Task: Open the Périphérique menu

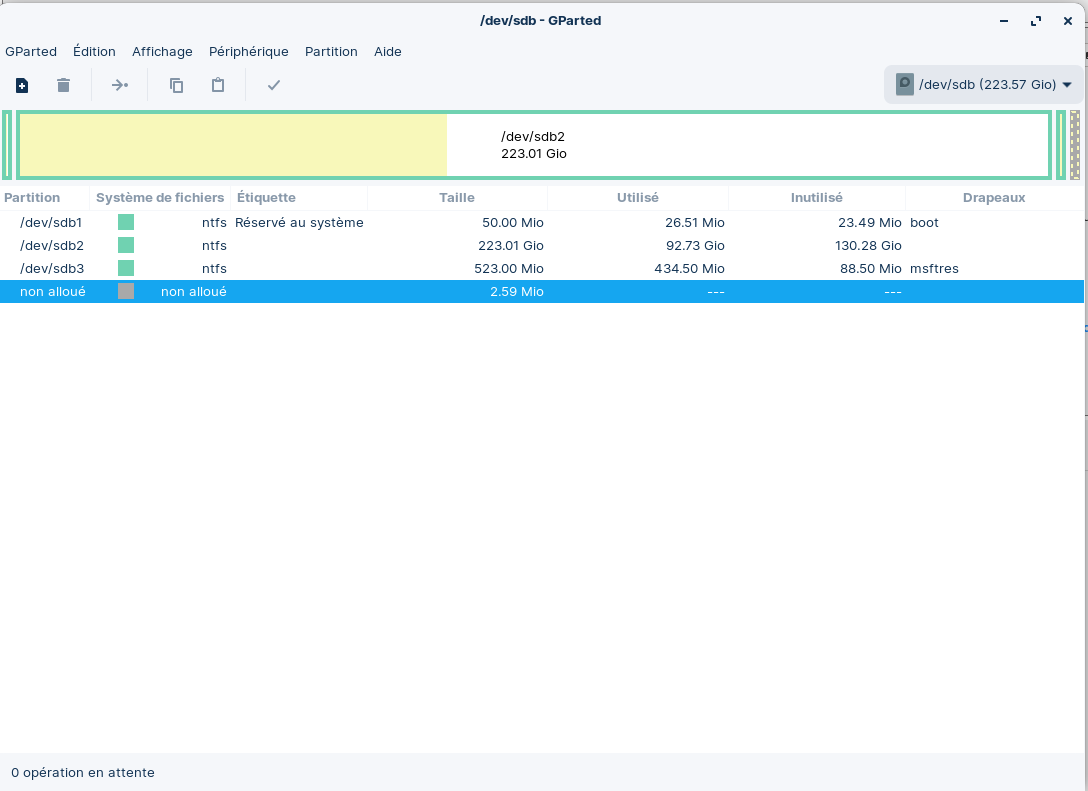Action: pyautogui.click(x=248, y=51)
